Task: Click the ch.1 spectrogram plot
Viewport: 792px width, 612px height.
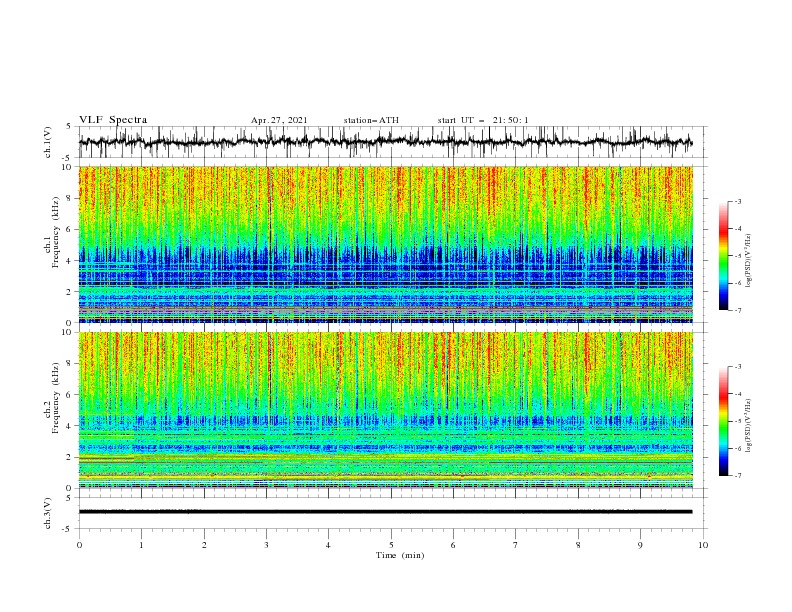Action: (386, 244)
